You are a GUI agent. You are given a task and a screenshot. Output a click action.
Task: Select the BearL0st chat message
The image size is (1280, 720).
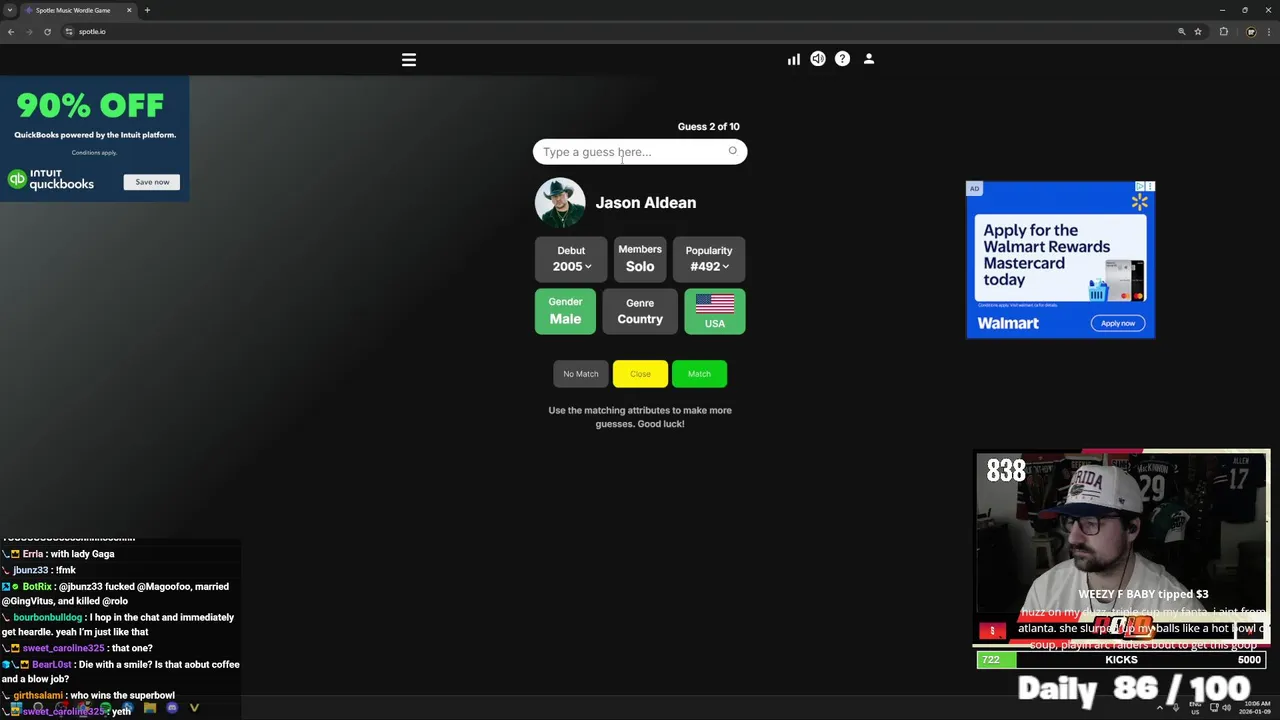(x=121, y=672)
